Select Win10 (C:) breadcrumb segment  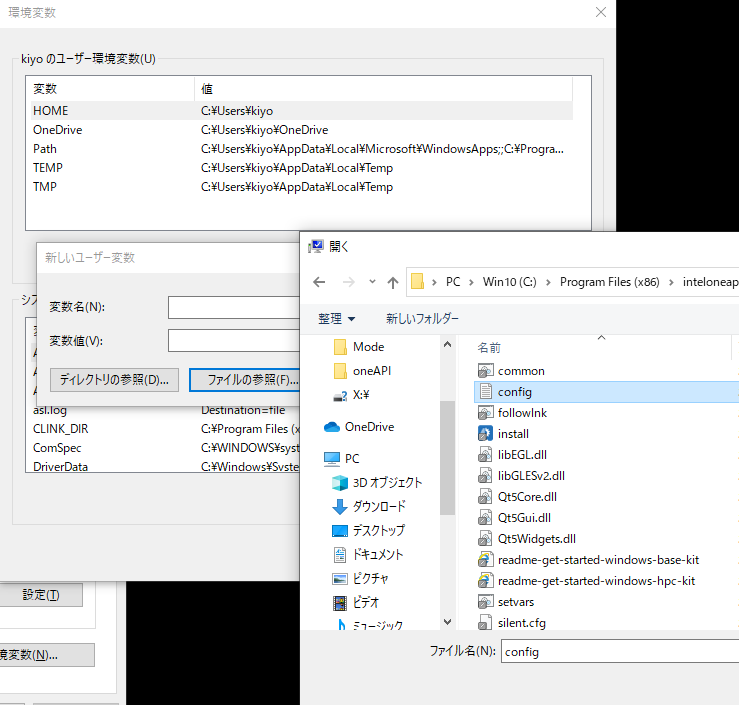coord(509,282)
